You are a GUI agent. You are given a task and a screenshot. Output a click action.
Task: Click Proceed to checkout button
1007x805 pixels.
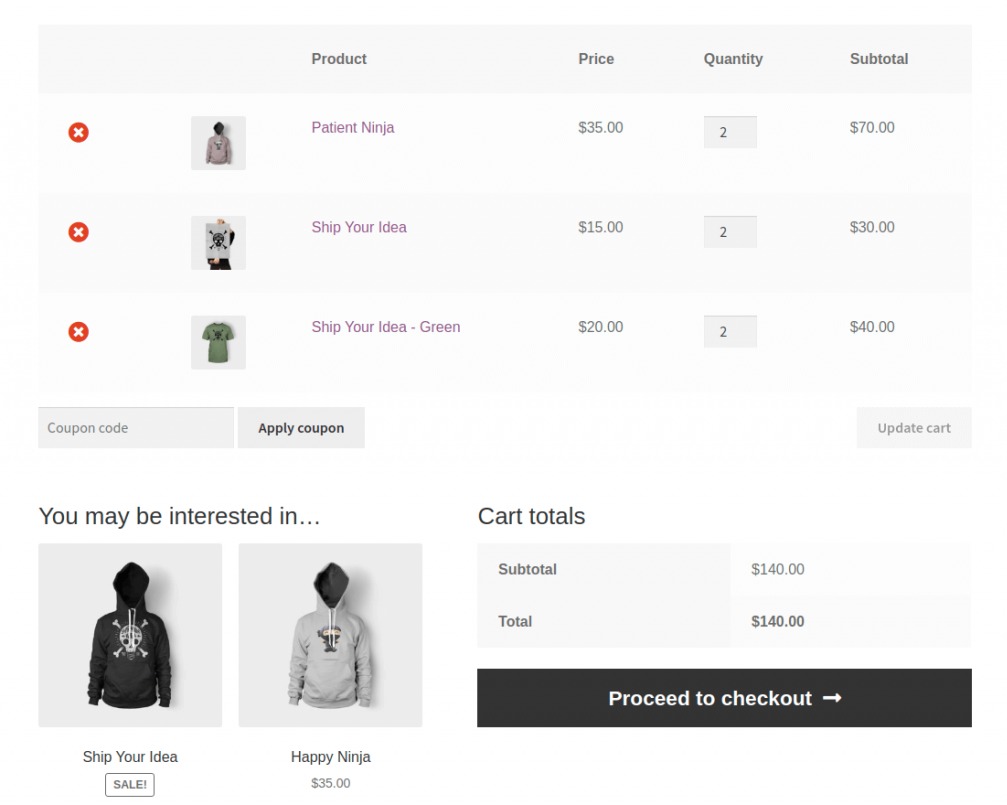point(724,698)
